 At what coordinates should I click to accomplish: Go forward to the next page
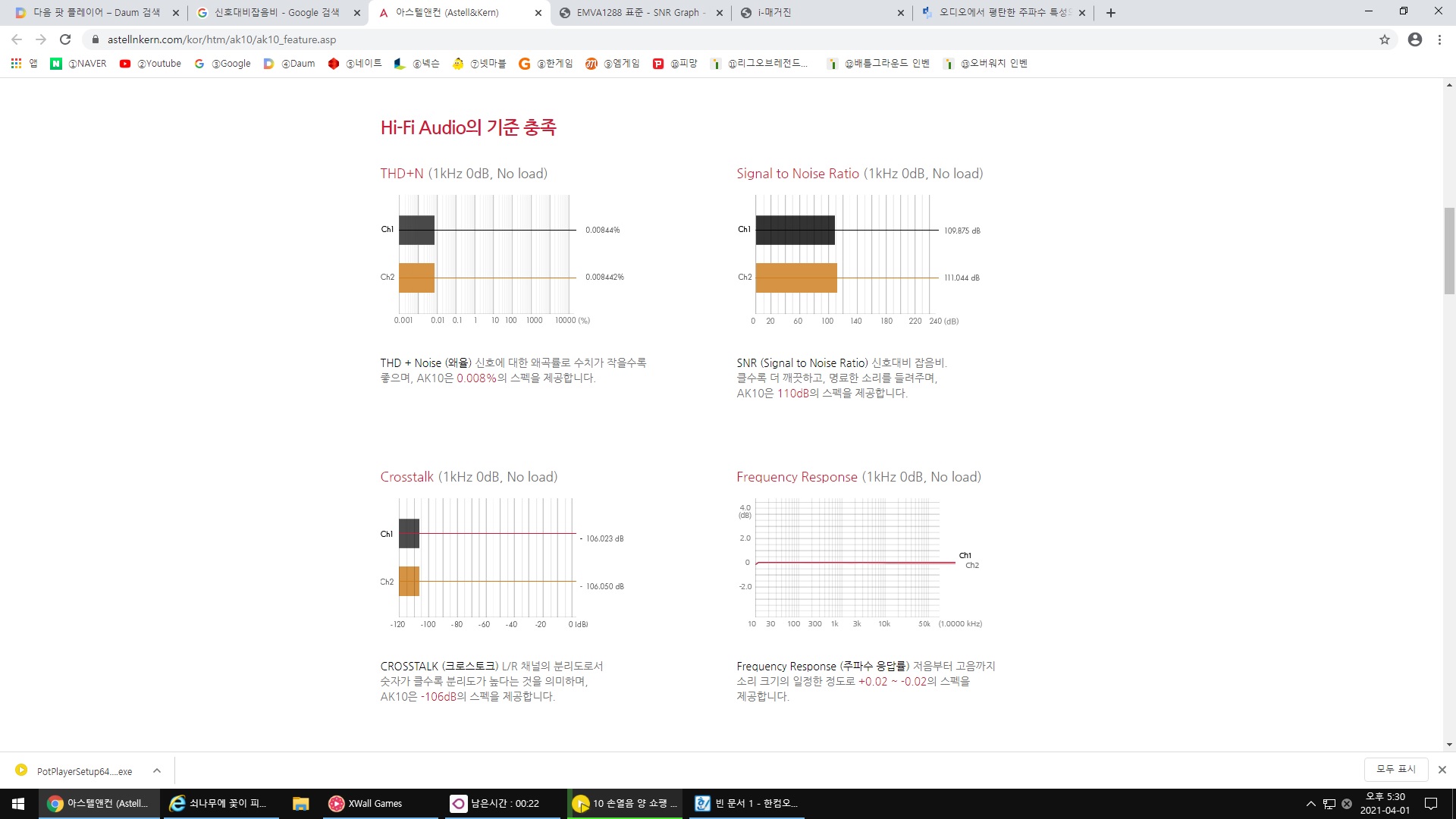tap(41, 39)
